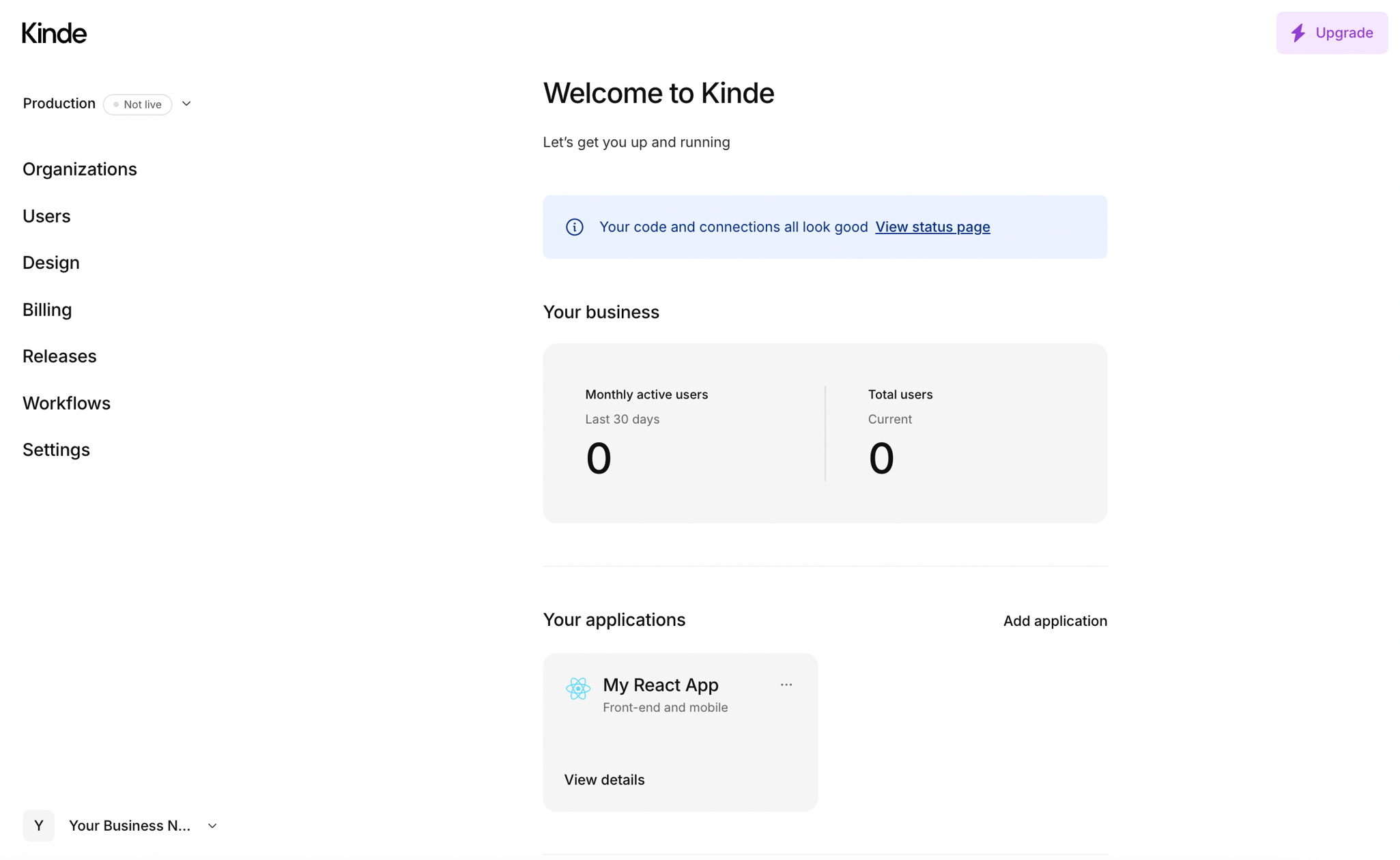Click the Y business avatar
The width and height of the screenshot is (1400, 860).
39,825
